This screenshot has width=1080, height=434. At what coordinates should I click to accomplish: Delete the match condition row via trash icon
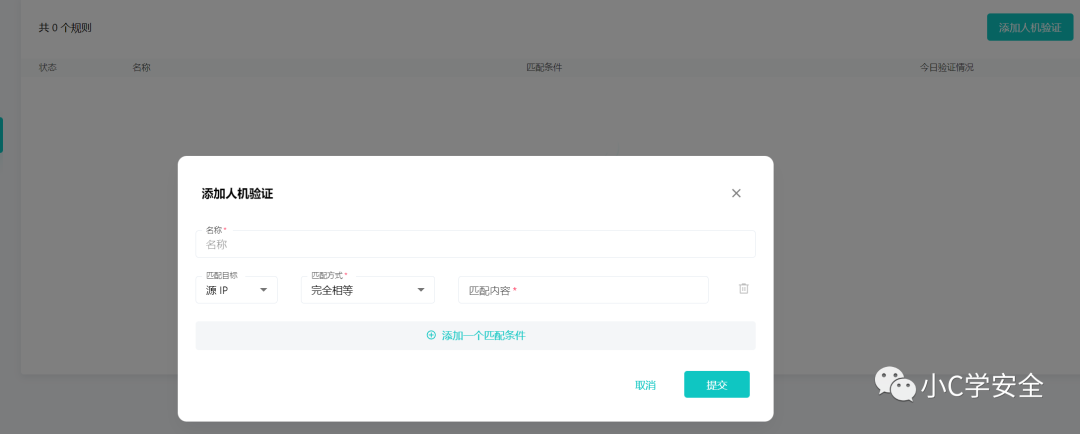[744, 289]
